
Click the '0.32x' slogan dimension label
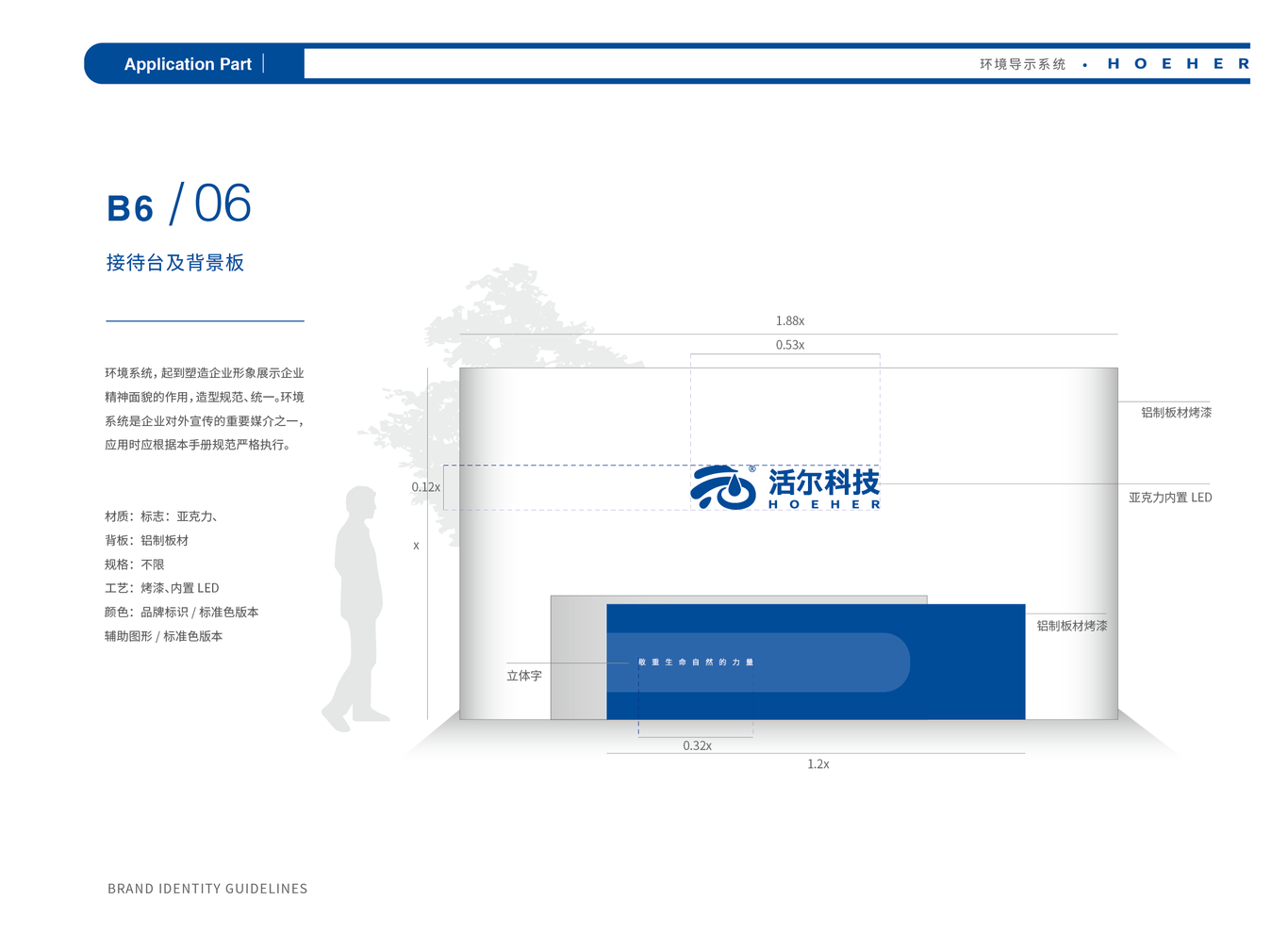[x=698, y=745]
